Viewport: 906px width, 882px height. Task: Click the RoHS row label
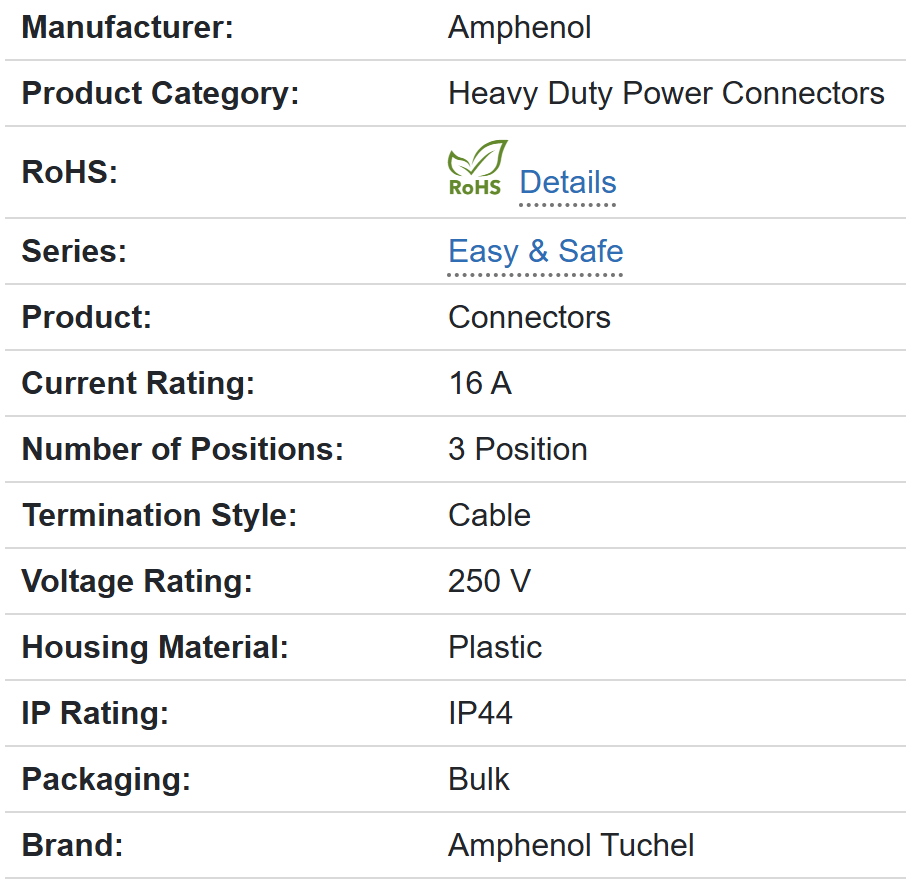(x=69, y=172)
